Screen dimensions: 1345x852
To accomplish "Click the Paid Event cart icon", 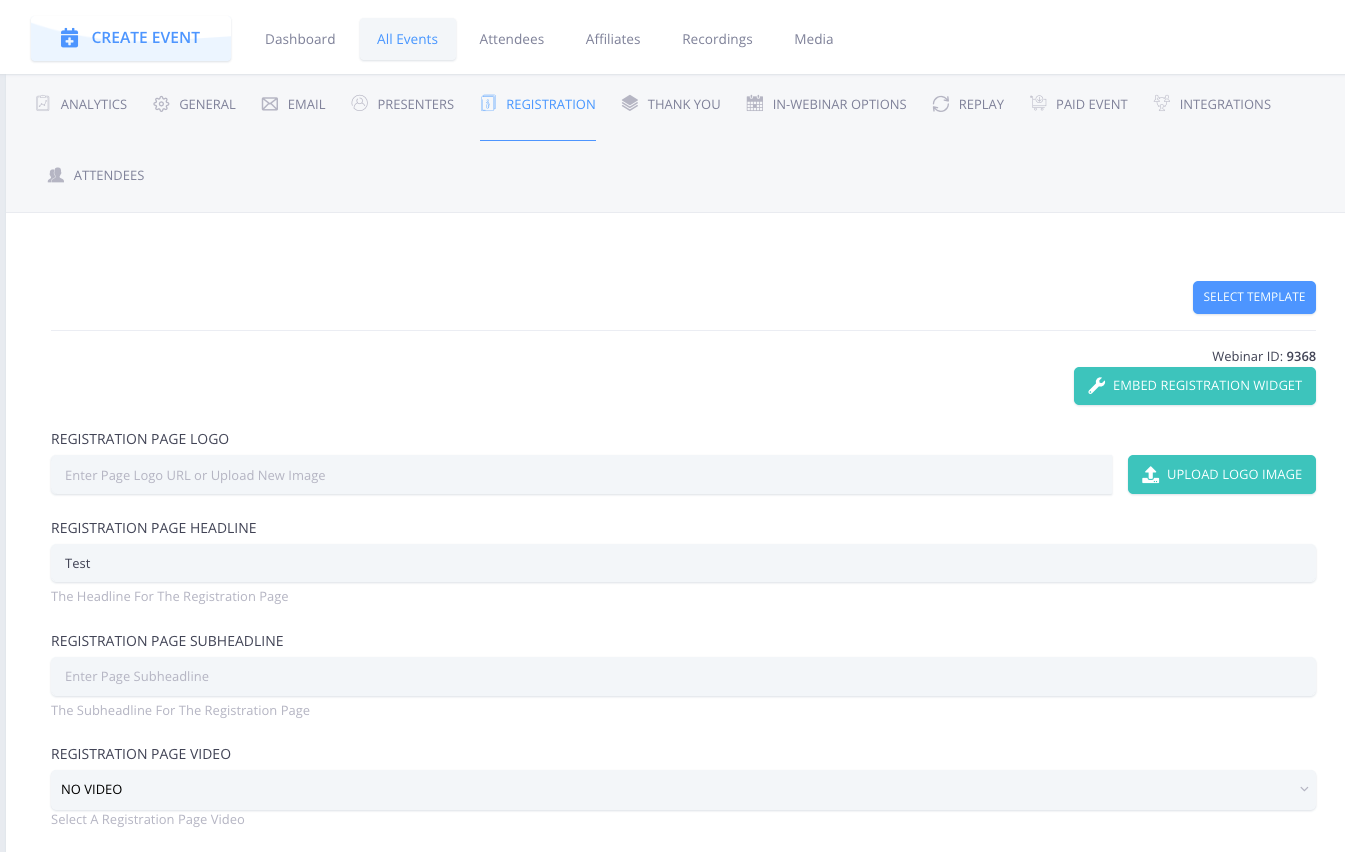I will tap(1038, 103).
